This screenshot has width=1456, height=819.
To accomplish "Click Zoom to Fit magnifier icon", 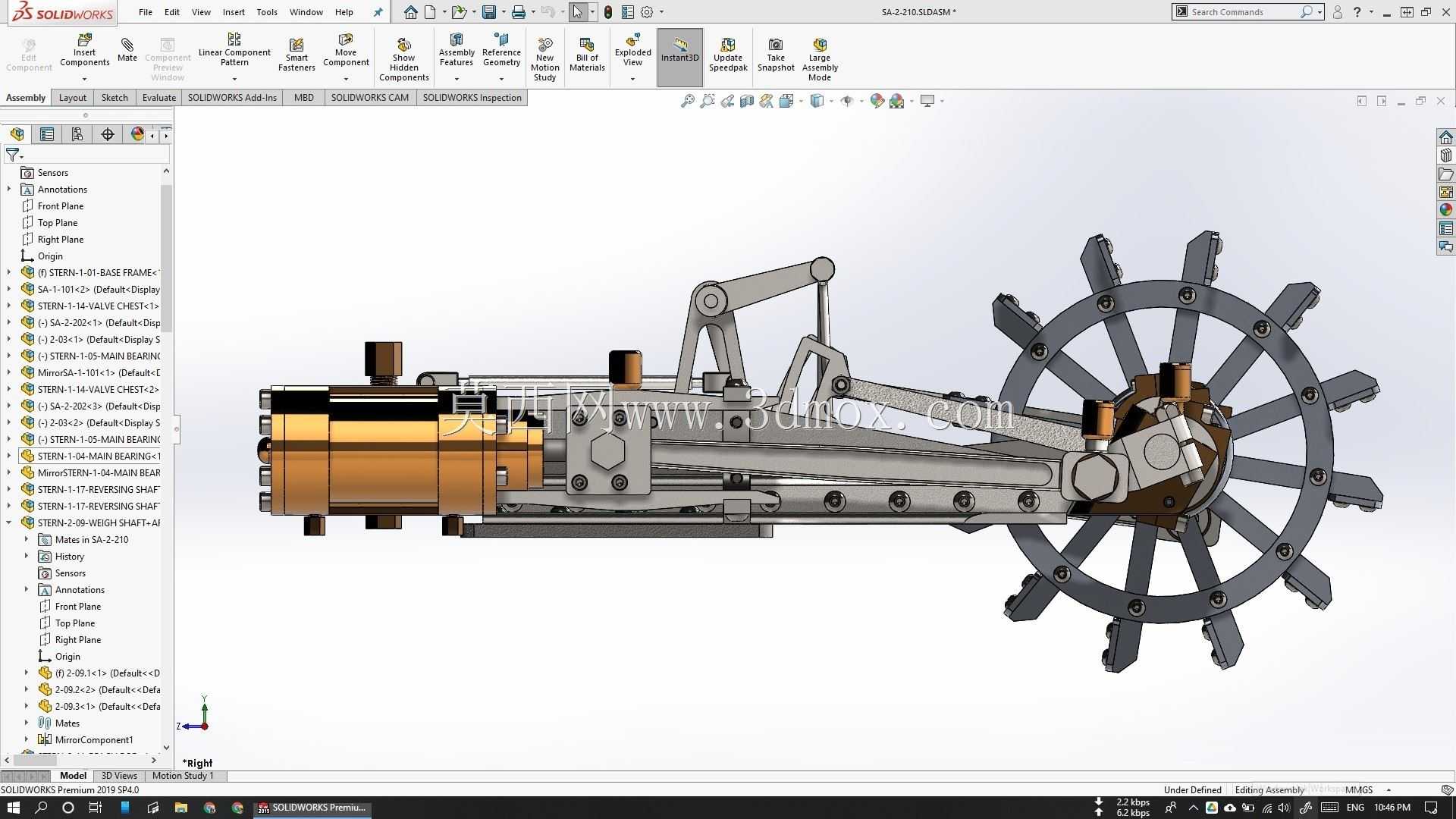I will [688, 101].
